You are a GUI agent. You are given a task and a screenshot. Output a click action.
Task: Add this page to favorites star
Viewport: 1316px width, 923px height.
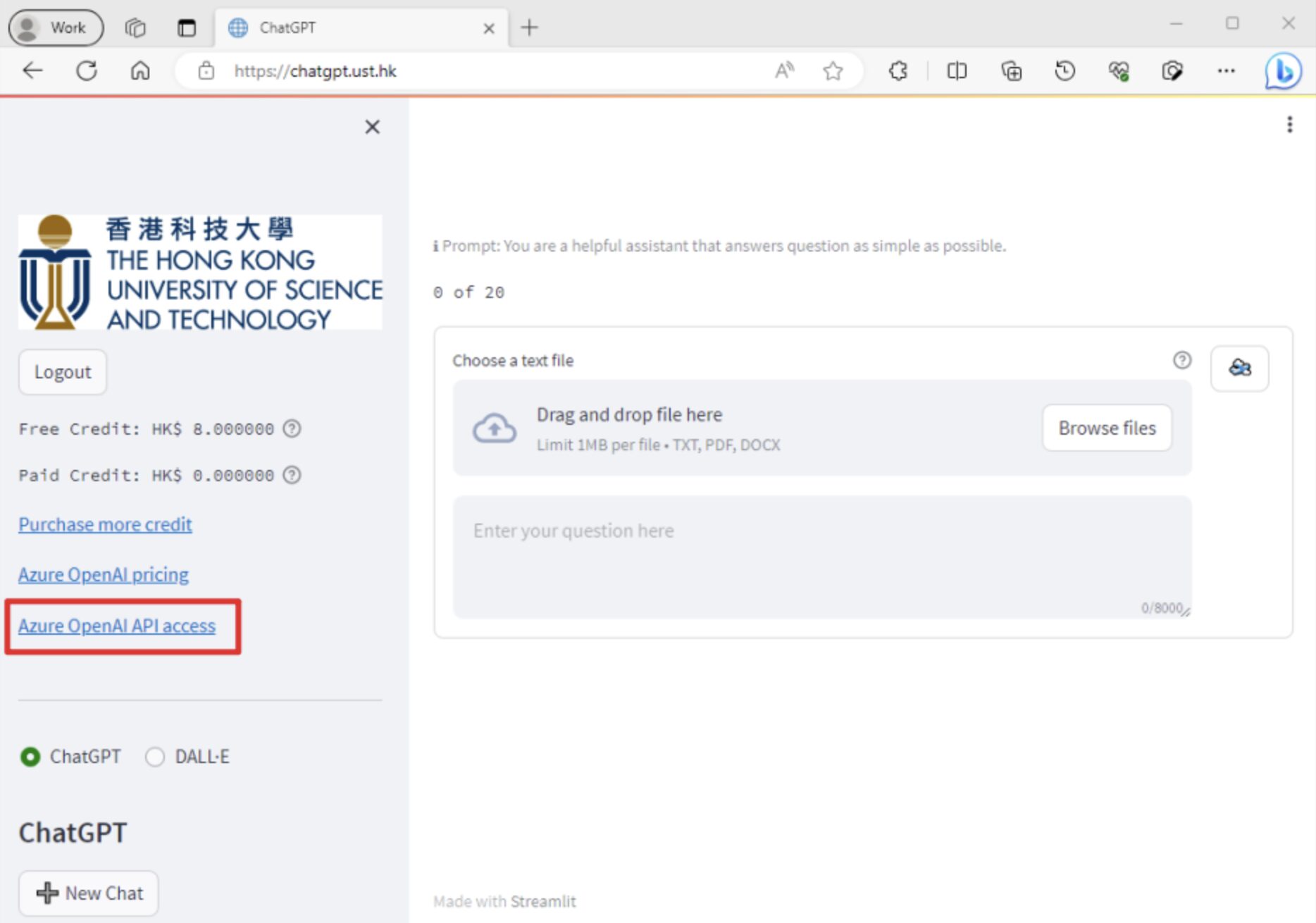(x=833, y=71)
